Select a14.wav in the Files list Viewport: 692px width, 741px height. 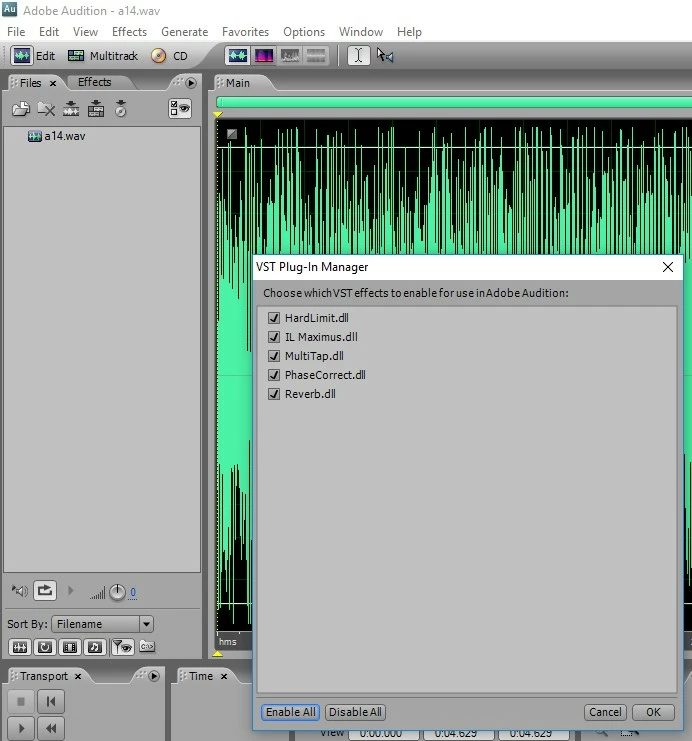pos(57,136)
